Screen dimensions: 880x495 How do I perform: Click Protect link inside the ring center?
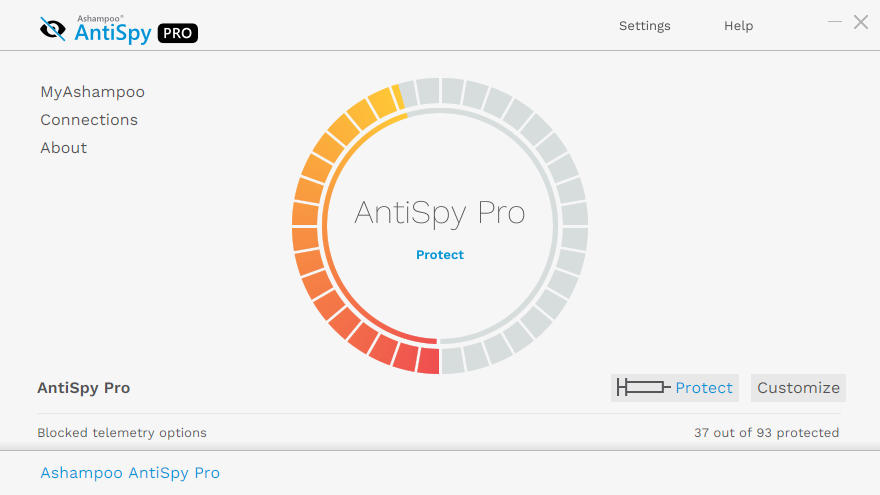click(x=440, y=255)
